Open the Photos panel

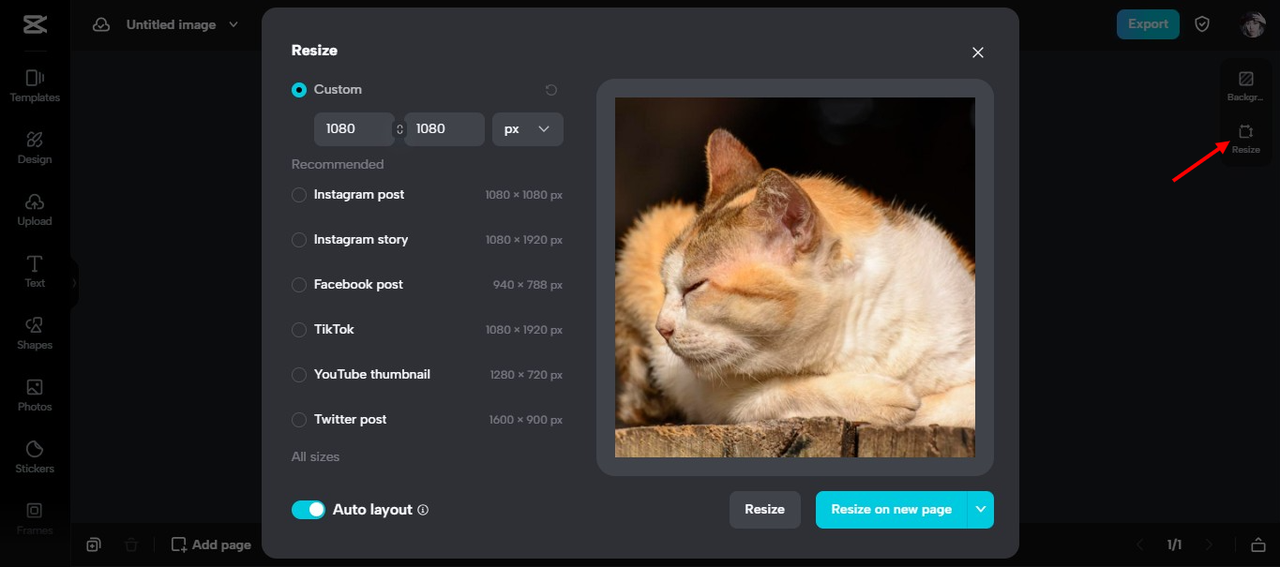click(x=35, y=396)
